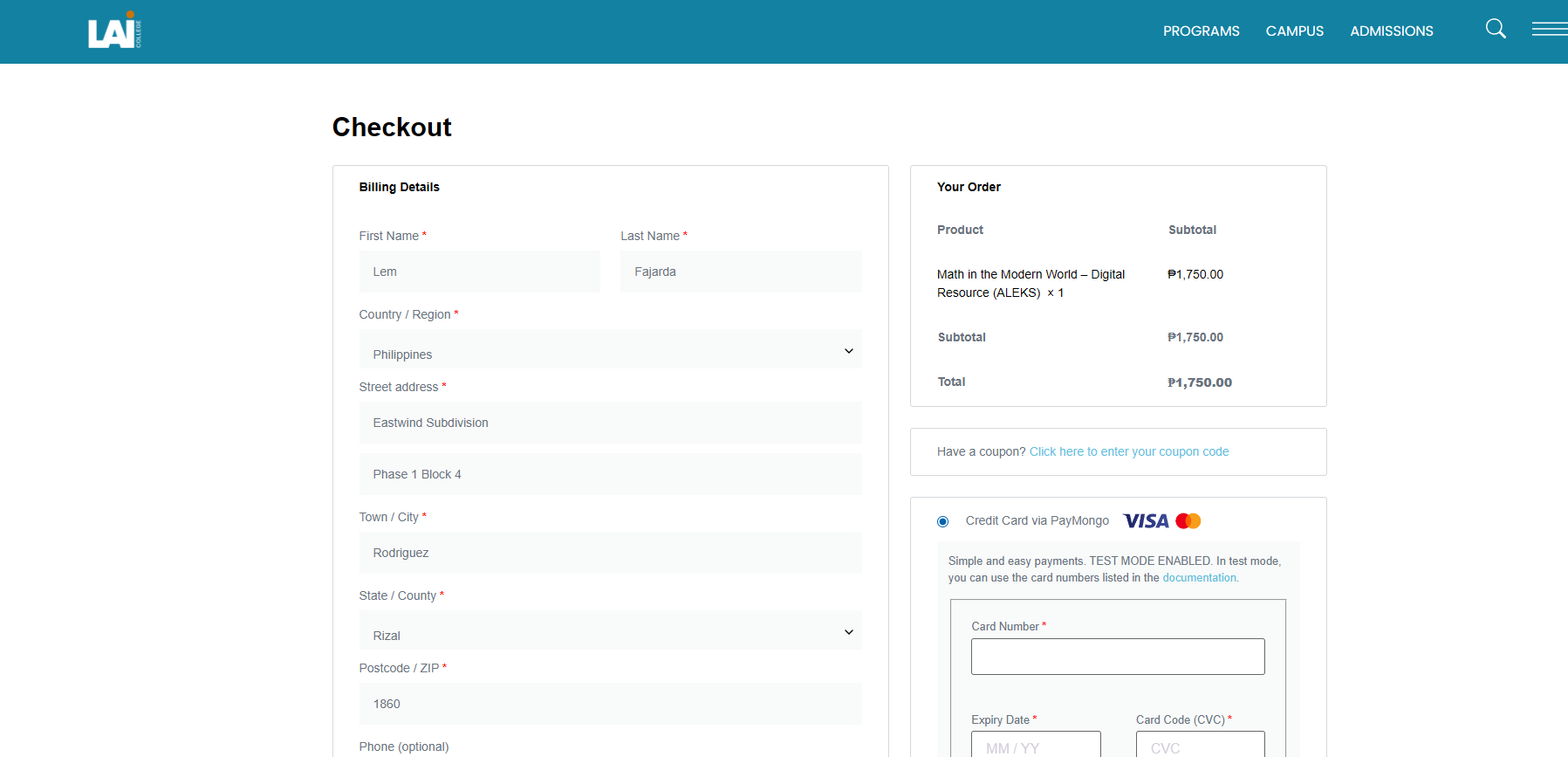Click the VISA card logo

(x=1146, y=521)
